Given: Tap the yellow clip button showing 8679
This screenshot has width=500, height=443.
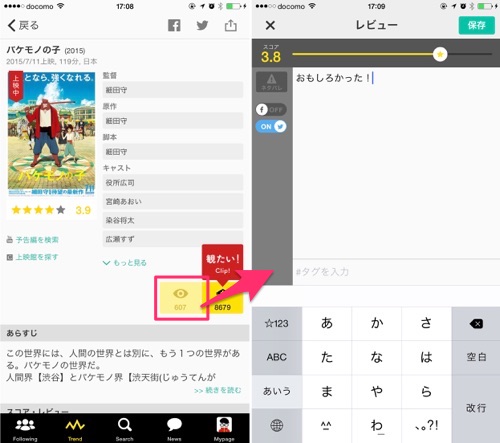Looking at the screenshot, I should coord(223,298).
